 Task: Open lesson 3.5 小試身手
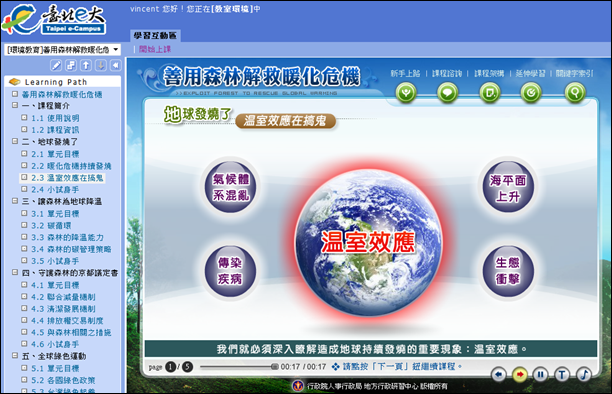coord(55,261)
